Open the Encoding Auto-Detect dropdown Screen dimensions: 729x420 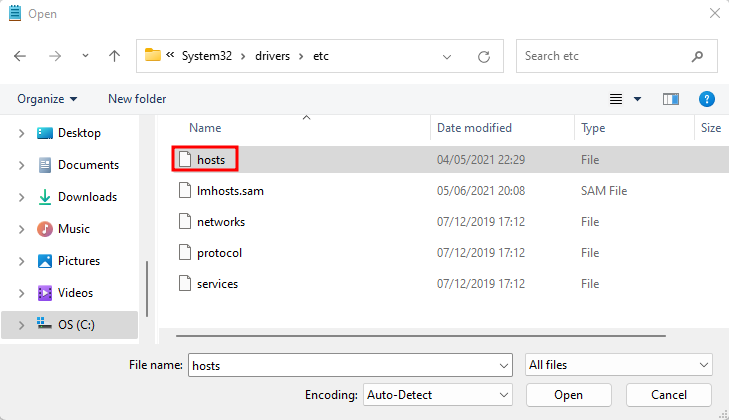click(437, 394)
